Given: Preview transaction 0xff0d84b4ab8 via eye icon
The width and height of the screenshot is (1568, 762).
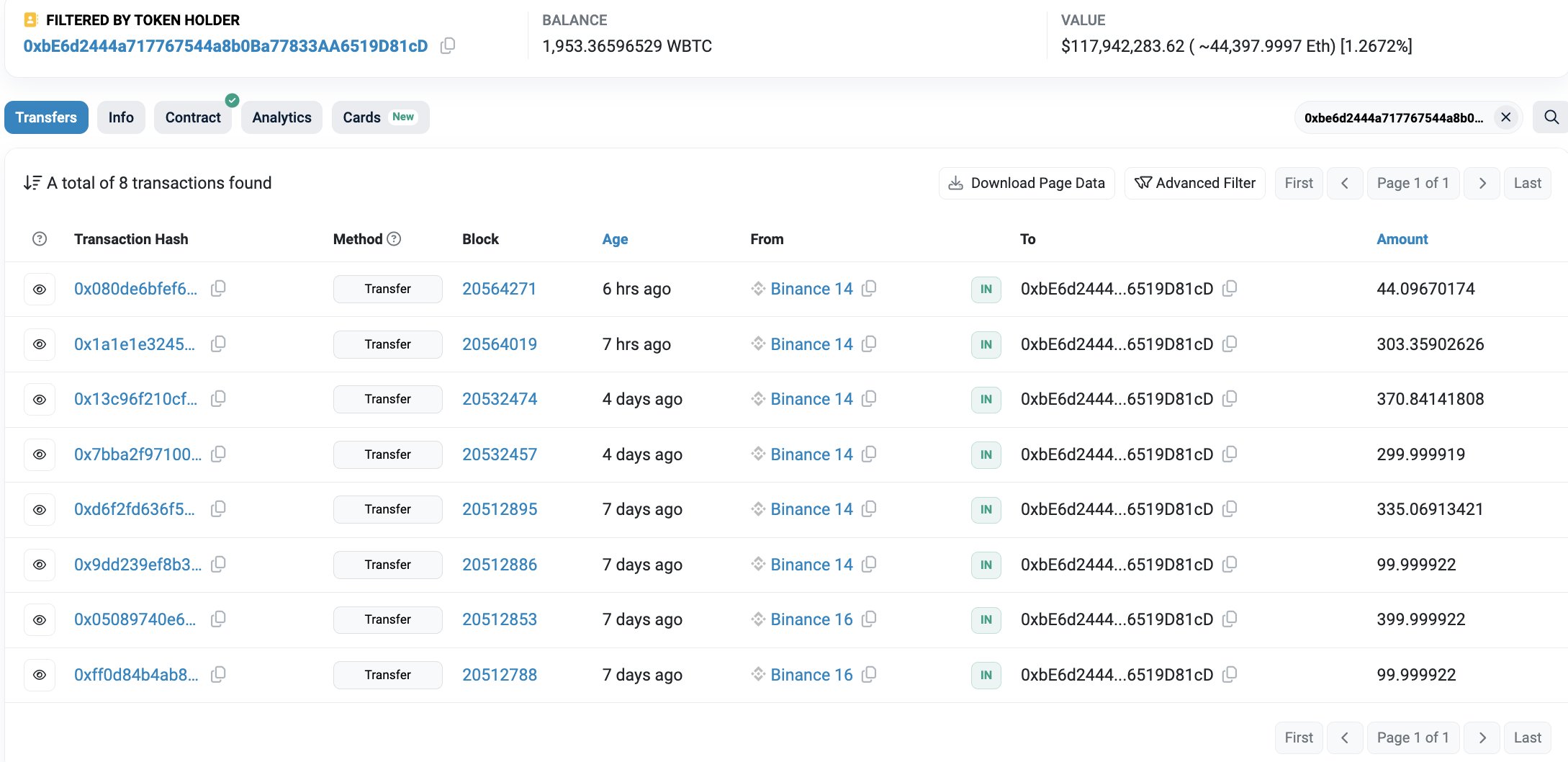Looking at the screenshot, I should coord(40,675).
